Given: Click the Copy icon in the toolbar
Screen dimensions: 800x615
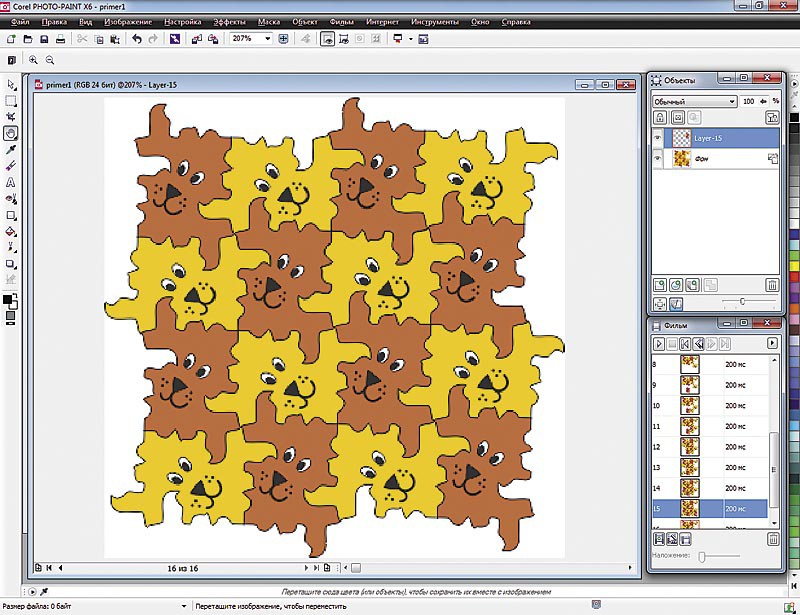Looking at the screenshot, I should (x=99, y=39).
